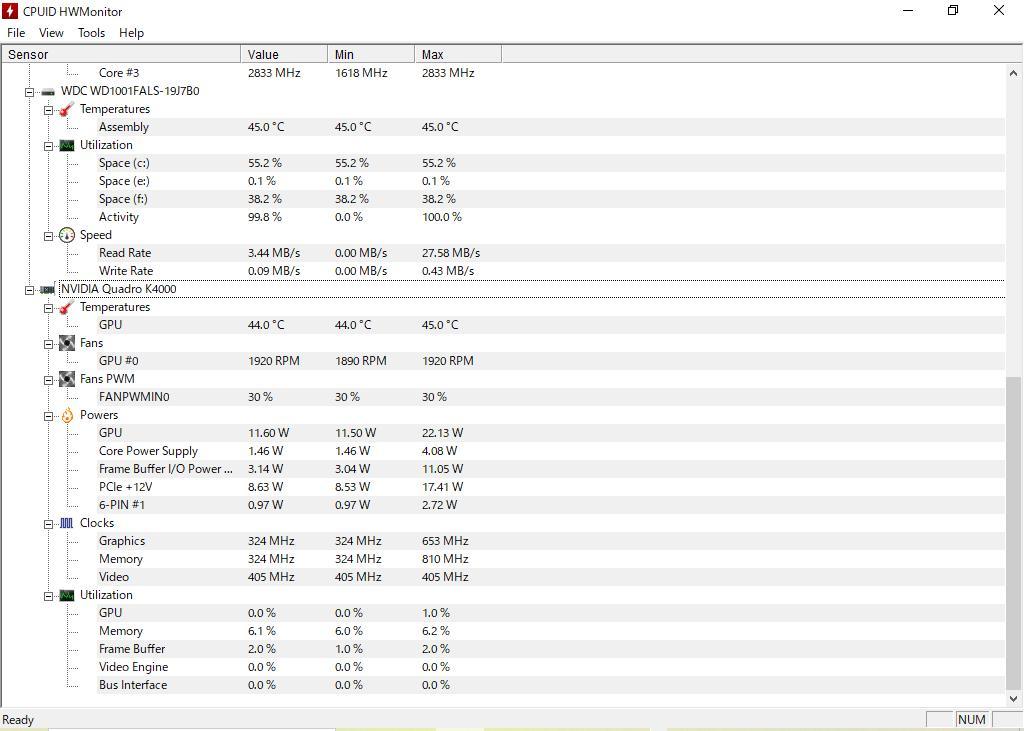Open the File menu

point(16,33)
